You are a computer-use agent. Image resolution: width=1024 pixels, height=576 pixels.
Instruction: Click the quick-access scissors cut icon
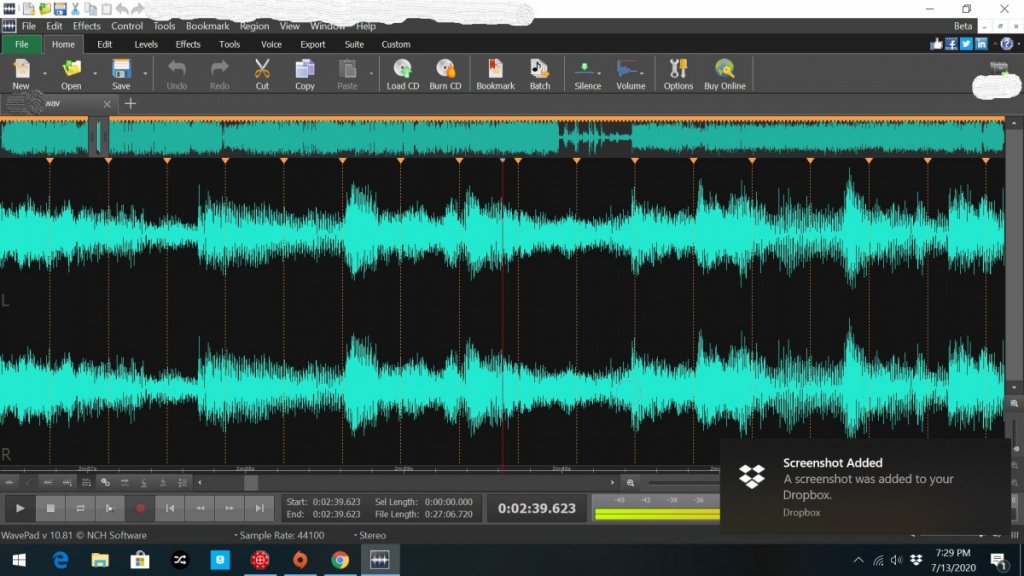pyautogui.click(x=75, y=9)
